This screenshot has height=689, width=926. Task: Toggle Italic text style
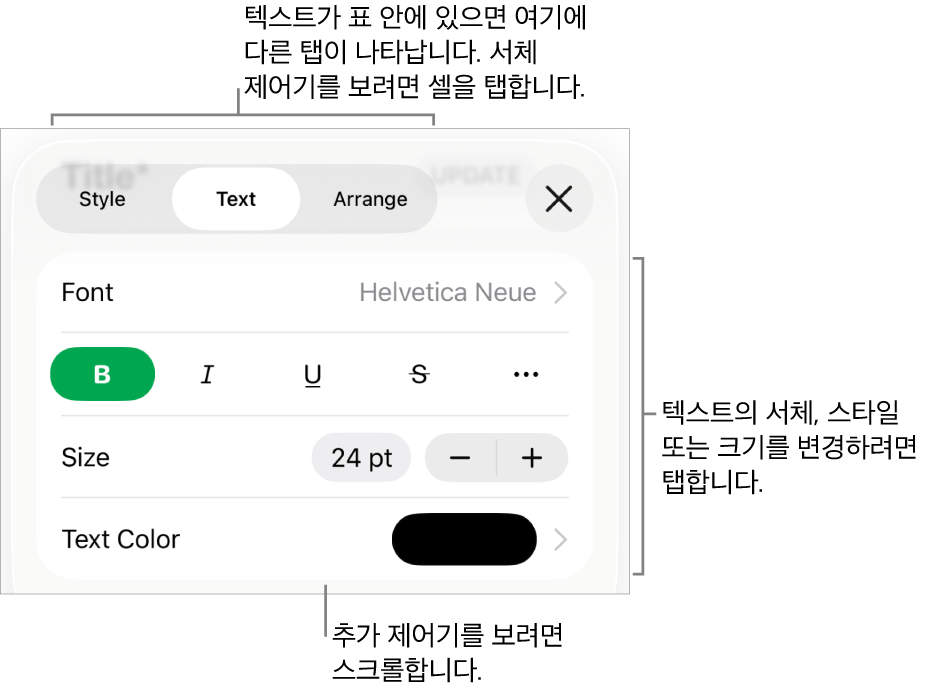207,374
